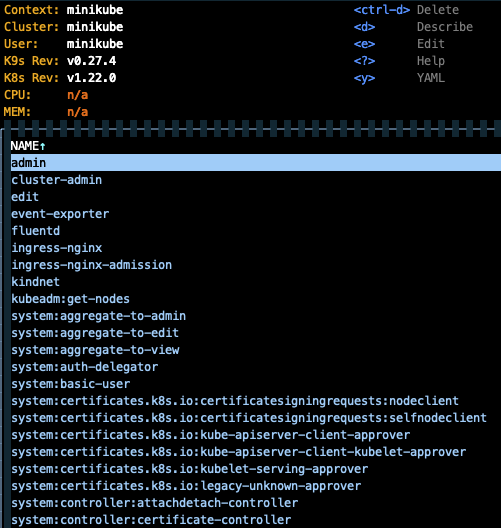501x528 pixels.
Task: Select system:aggregate-to-admin row
Action: [256, 316]
